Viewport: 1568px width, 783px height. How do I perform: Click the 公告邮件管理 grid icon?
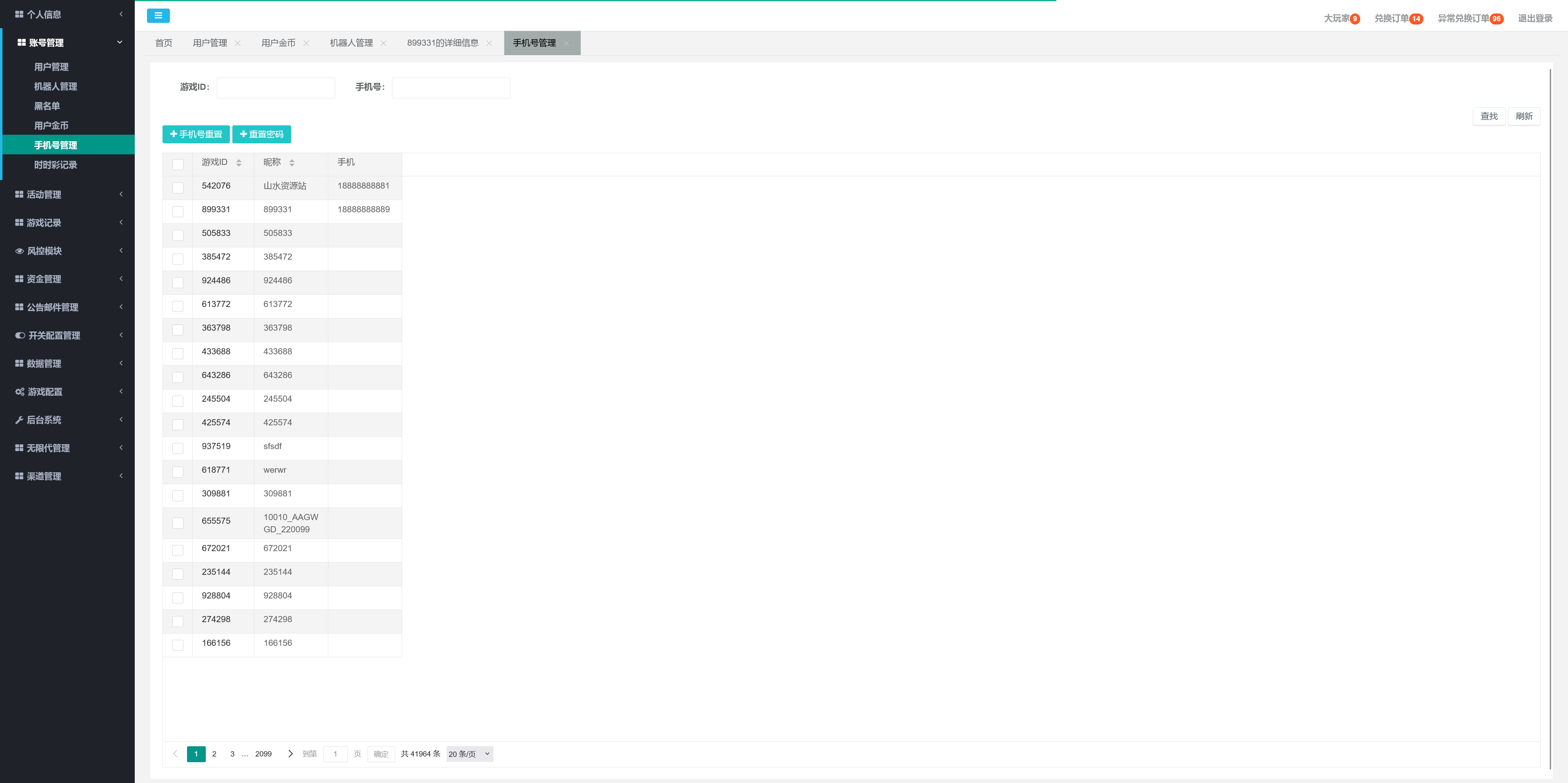[x=19, y=307]
